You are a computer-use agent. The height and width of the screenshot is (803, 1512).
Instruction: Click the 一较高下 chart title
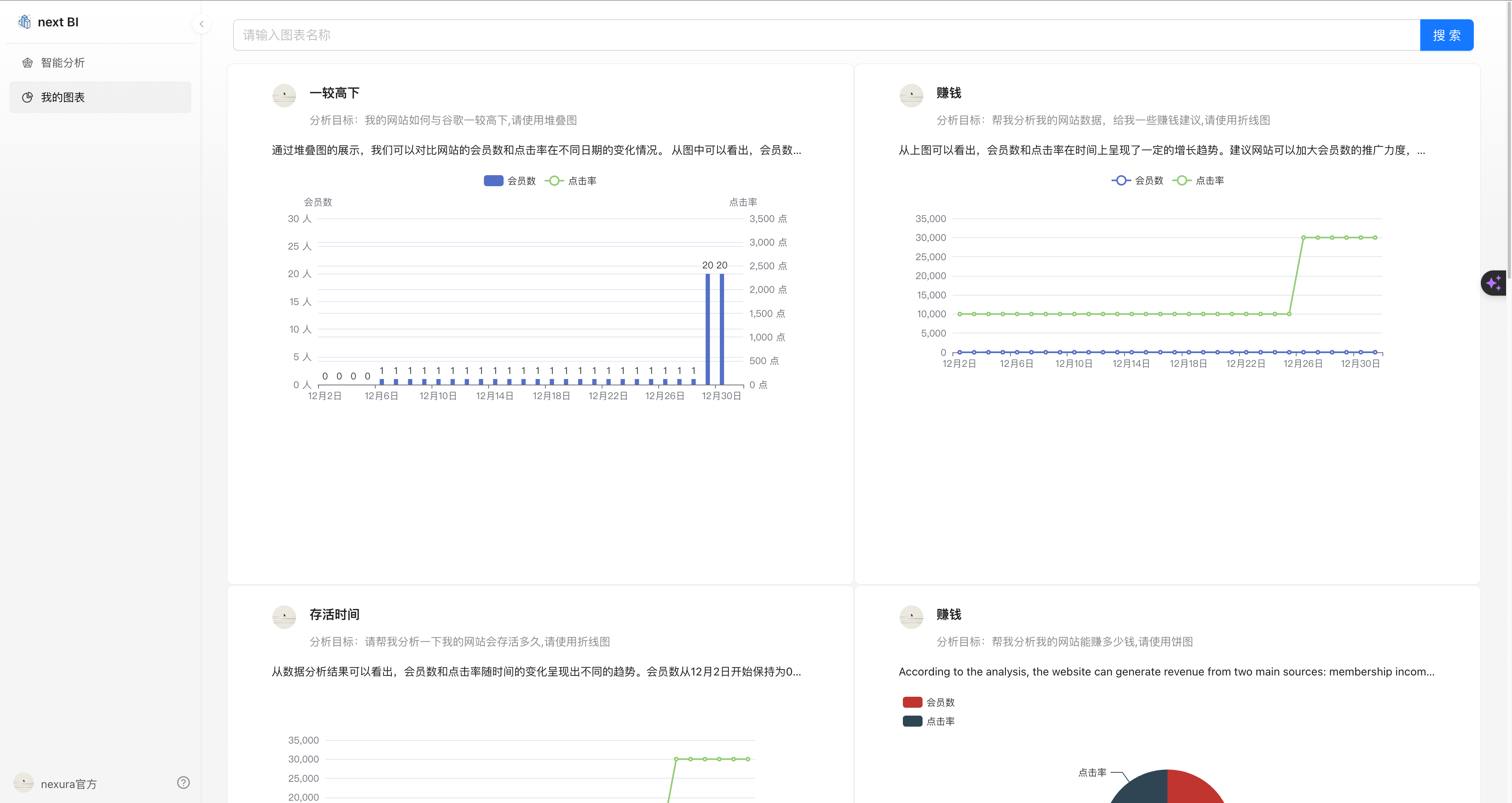pos(334,93)
